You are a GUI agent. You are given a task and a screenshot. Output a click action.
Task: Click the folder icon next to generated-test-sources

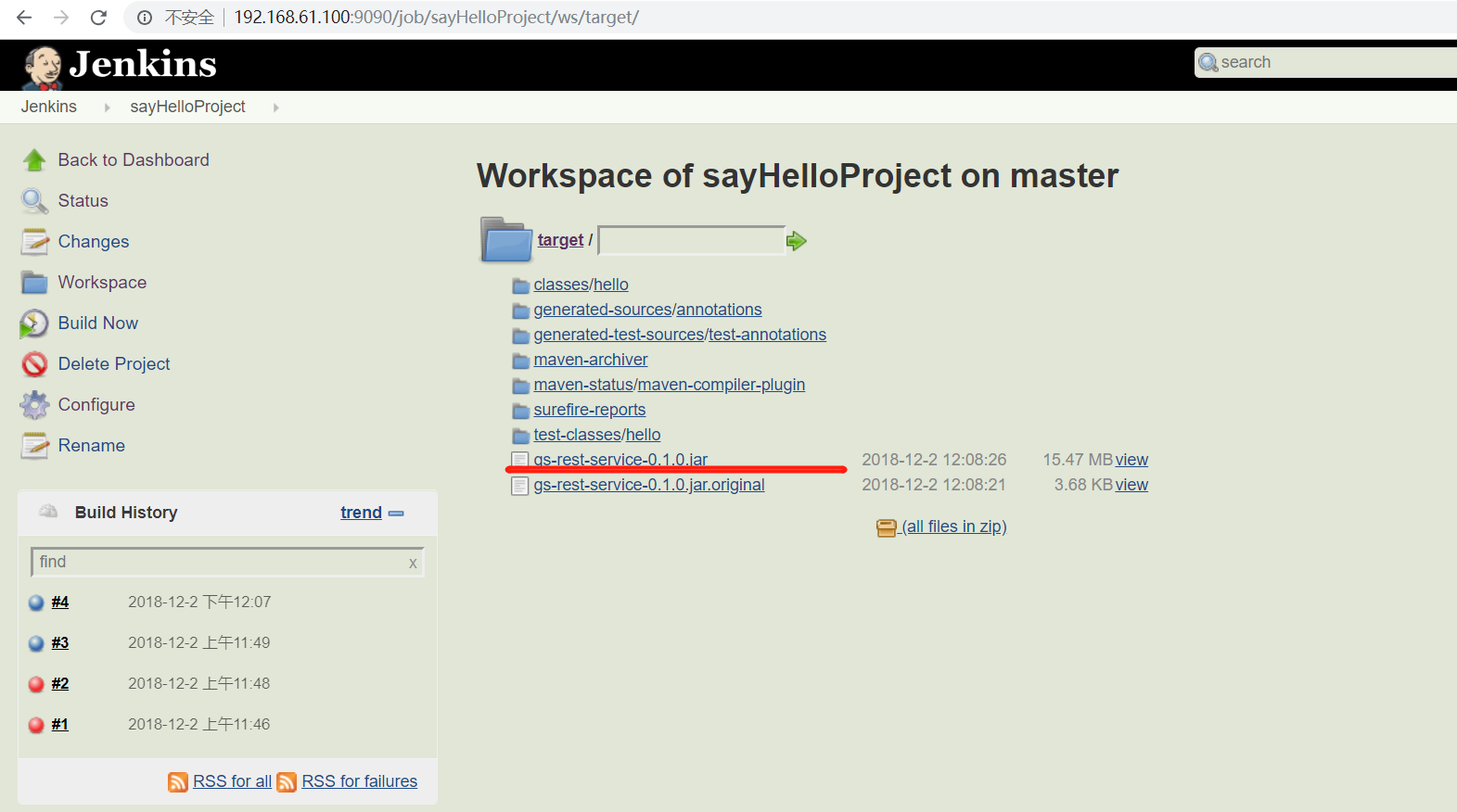[x=521, y=336]
